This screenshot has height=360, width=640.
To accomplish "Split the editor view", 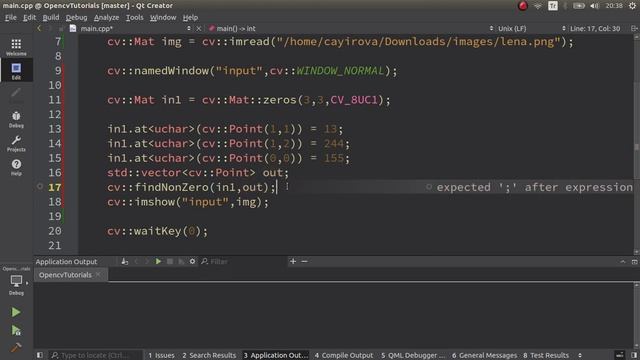I will [x=634, y=28].
